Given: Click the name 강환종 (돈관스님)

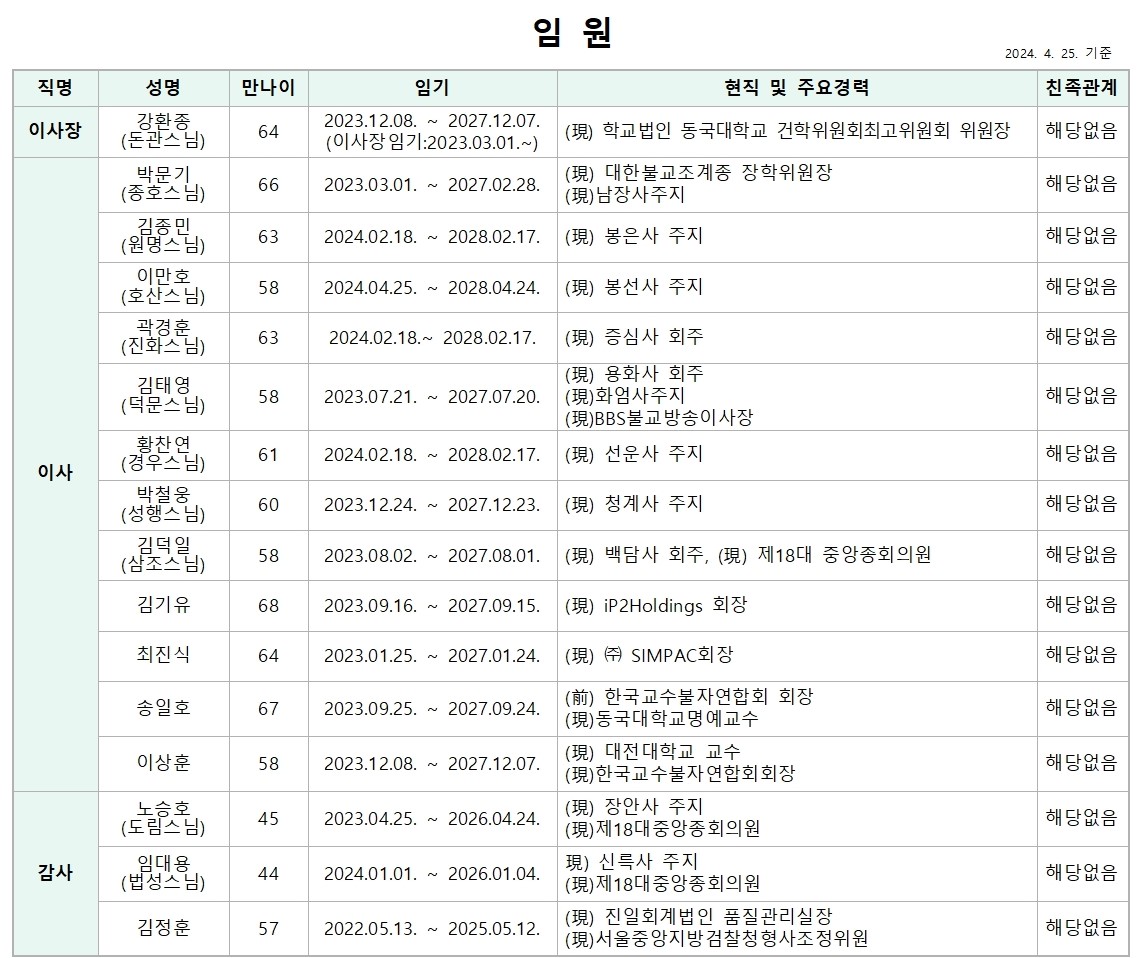Looking at the screenshot, I should coord(163,131).
